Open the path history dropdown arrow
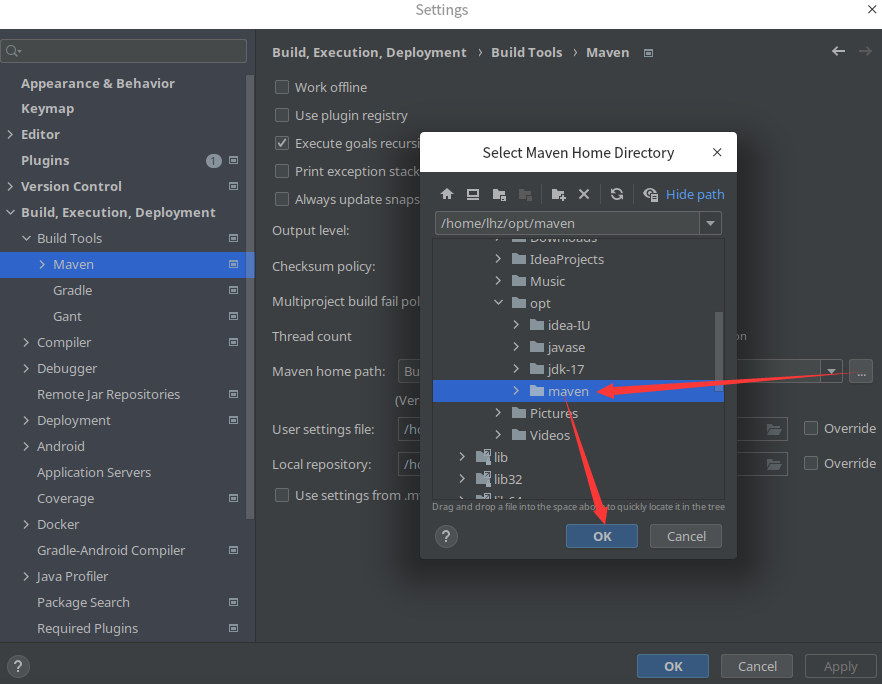882x684 pixels. coord(710,223)
